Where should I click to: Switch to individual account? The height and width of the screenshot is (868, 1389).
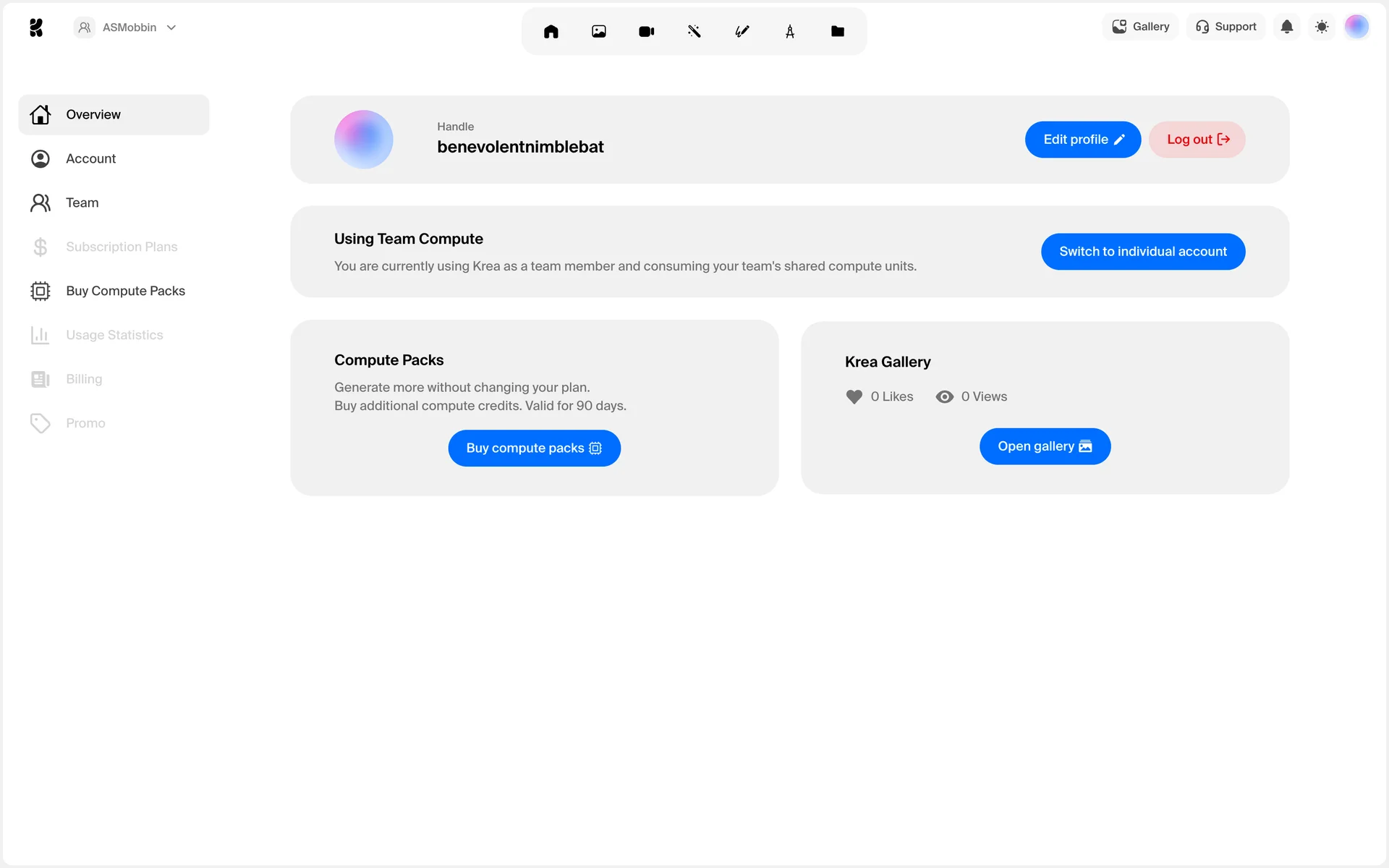point(1142,252)
